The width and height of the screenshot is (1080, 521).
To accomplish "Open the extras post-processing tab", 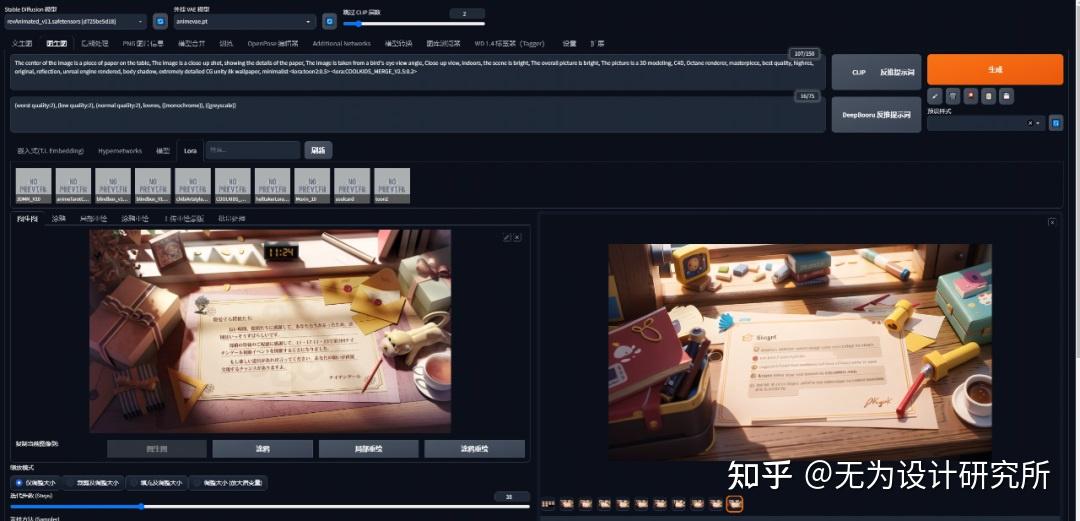I will coord(95,43).
